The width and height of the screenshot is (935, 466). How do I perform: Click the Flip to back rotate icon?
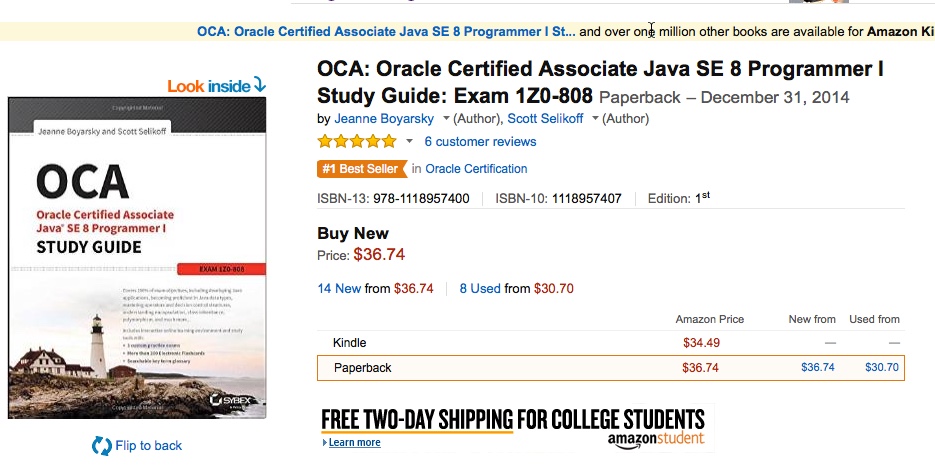coord(101,446)
